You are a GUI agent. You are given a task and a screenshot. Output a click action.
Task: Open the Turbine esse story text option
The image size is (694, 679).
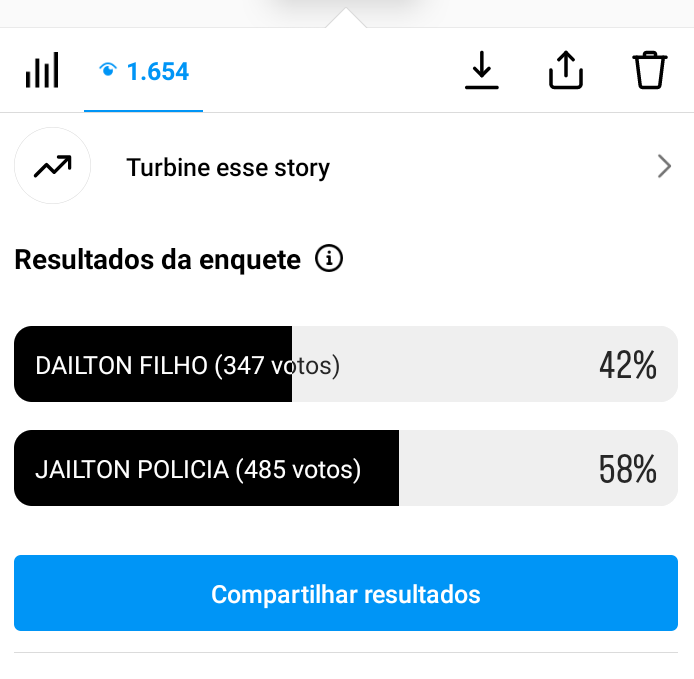click(228, 168)
